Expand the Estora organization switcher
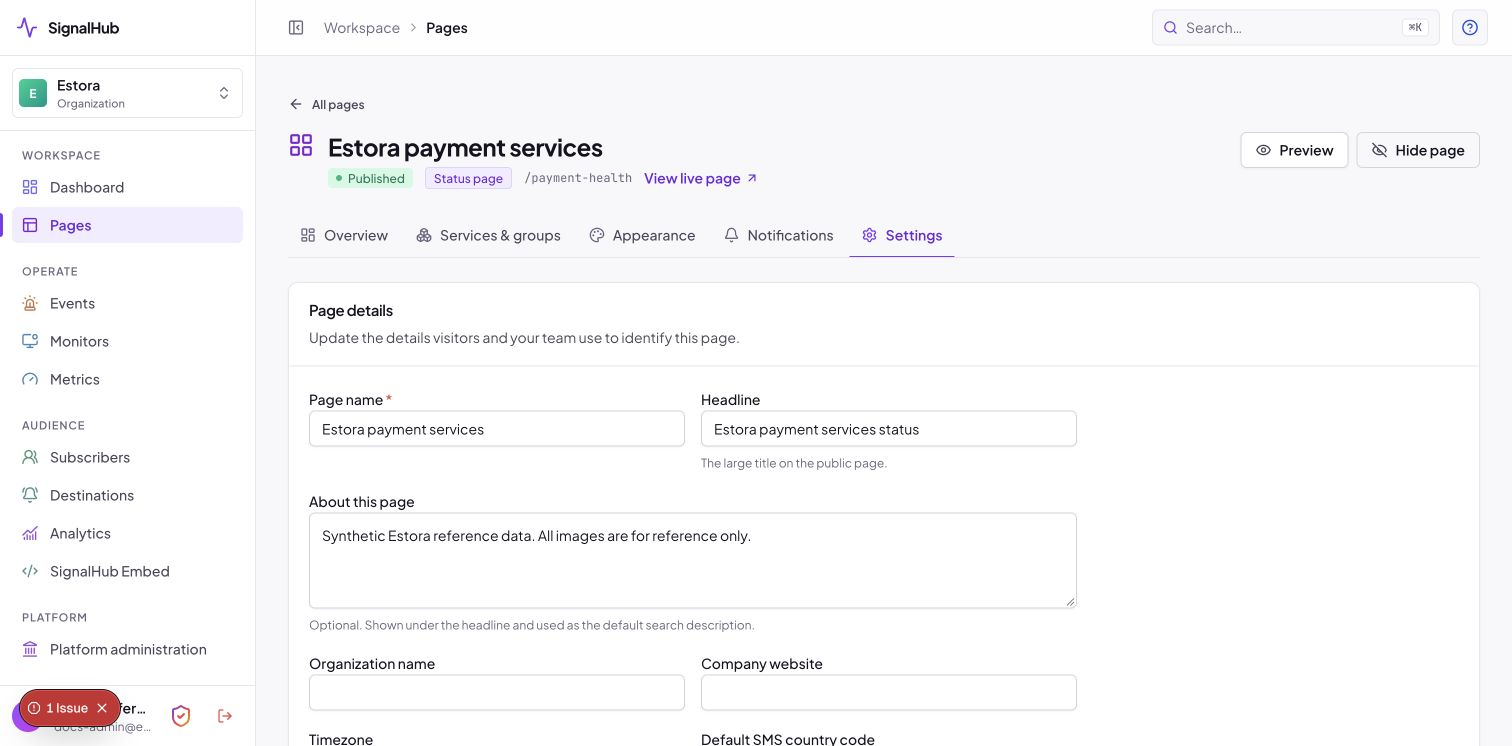 [x=127, y=93]
